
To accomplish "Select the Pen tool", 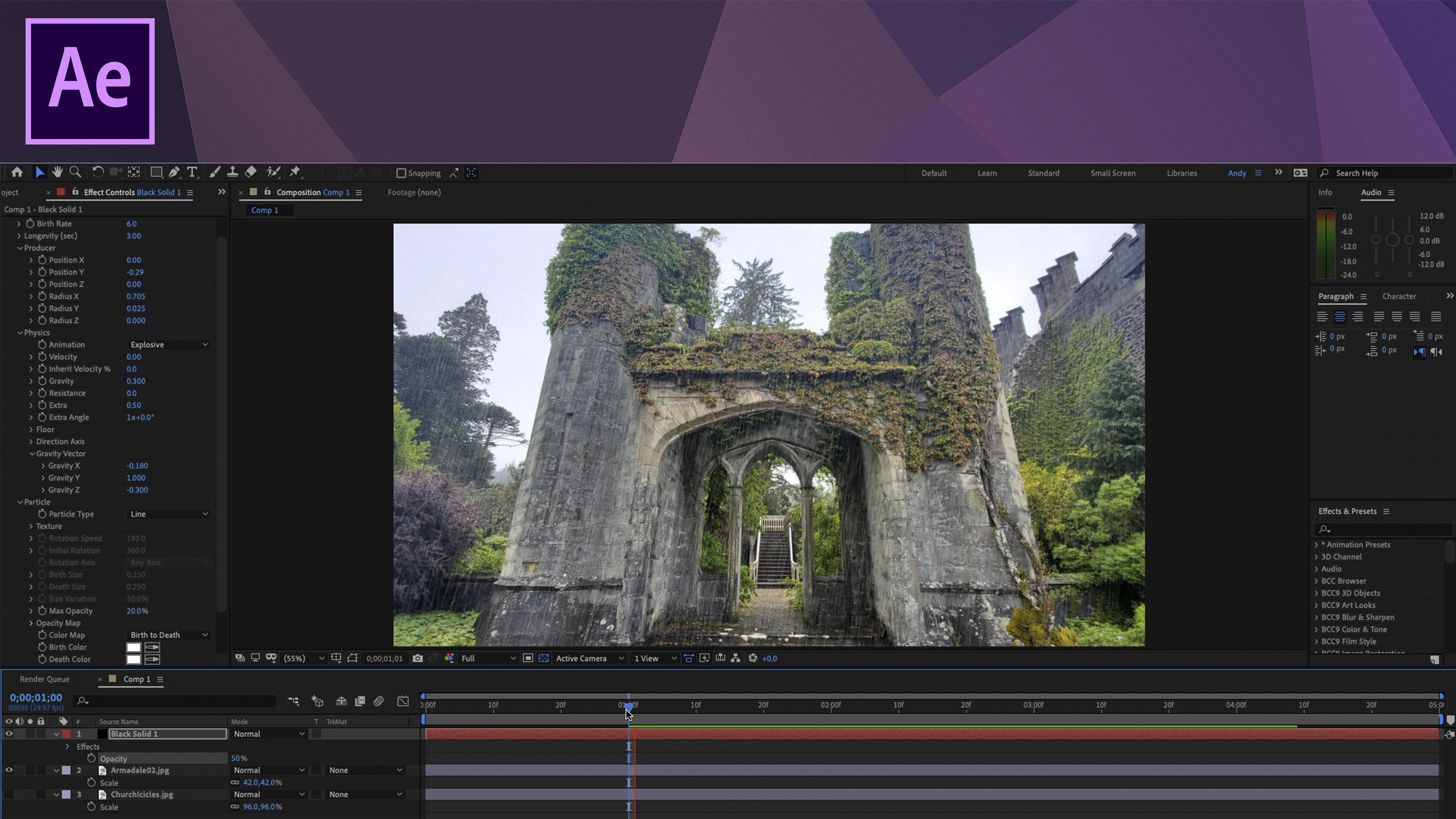I will [174, 172].
